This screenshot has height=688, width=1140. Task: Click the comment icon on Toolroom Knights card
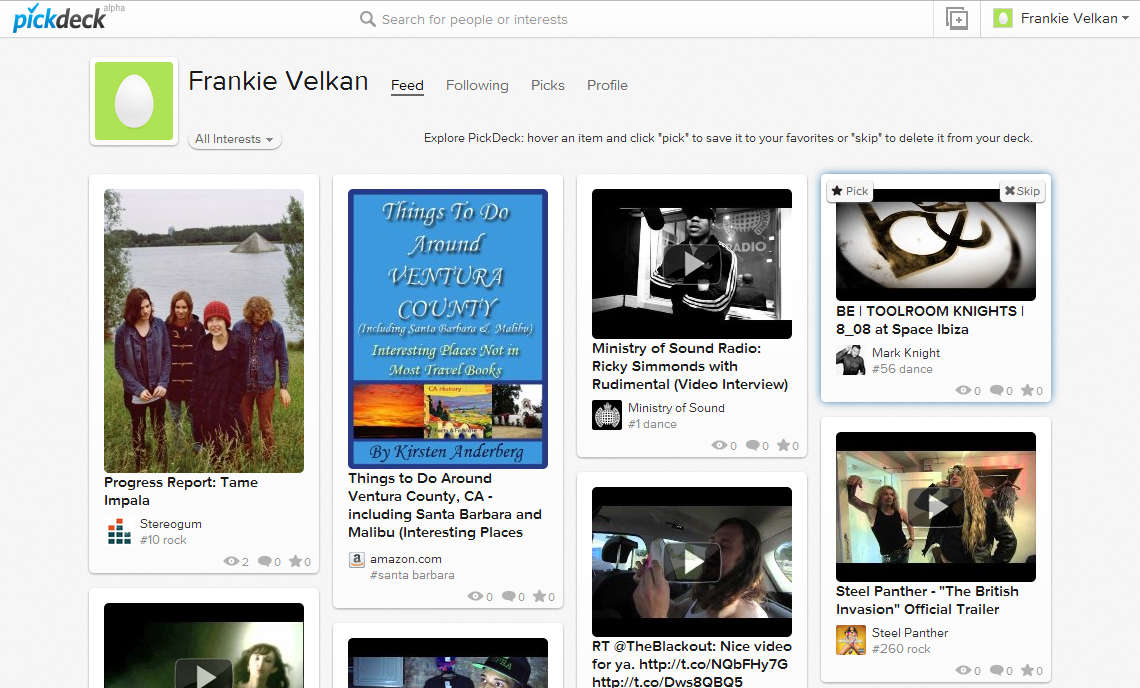pyautogui.click(x=998, y=391)
